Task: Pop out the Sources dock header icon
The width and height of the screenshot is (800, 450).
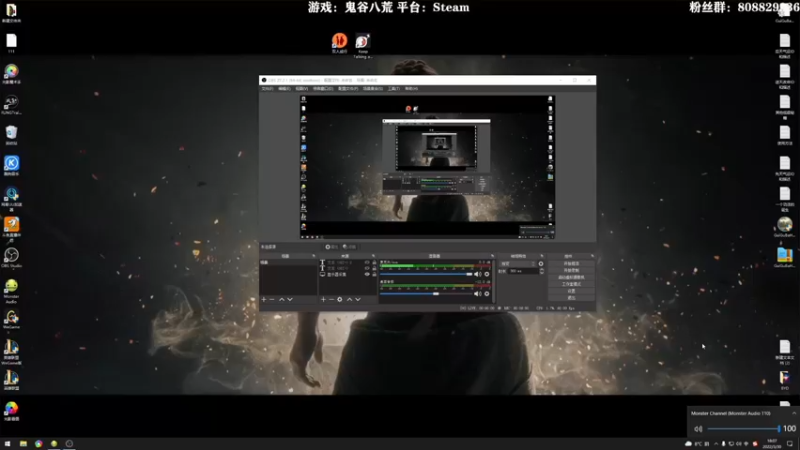Action: [x=373, y=256]
